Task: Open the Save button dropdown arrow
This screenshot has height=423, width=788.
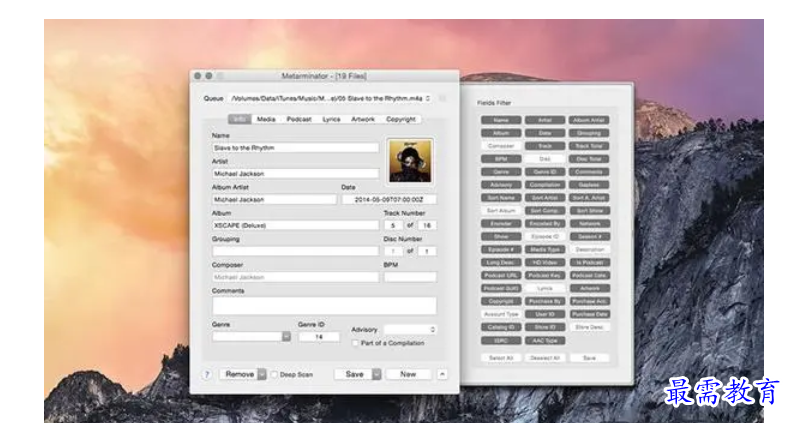Action: click(x=377, y=374)
